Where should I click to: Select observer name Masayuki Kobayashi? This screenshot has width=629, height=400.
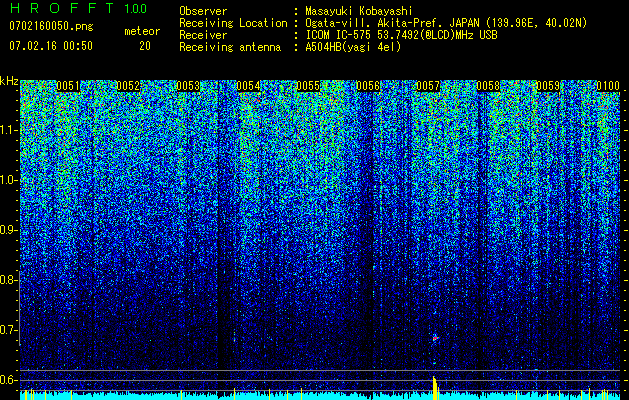click(x=359, y=11)
